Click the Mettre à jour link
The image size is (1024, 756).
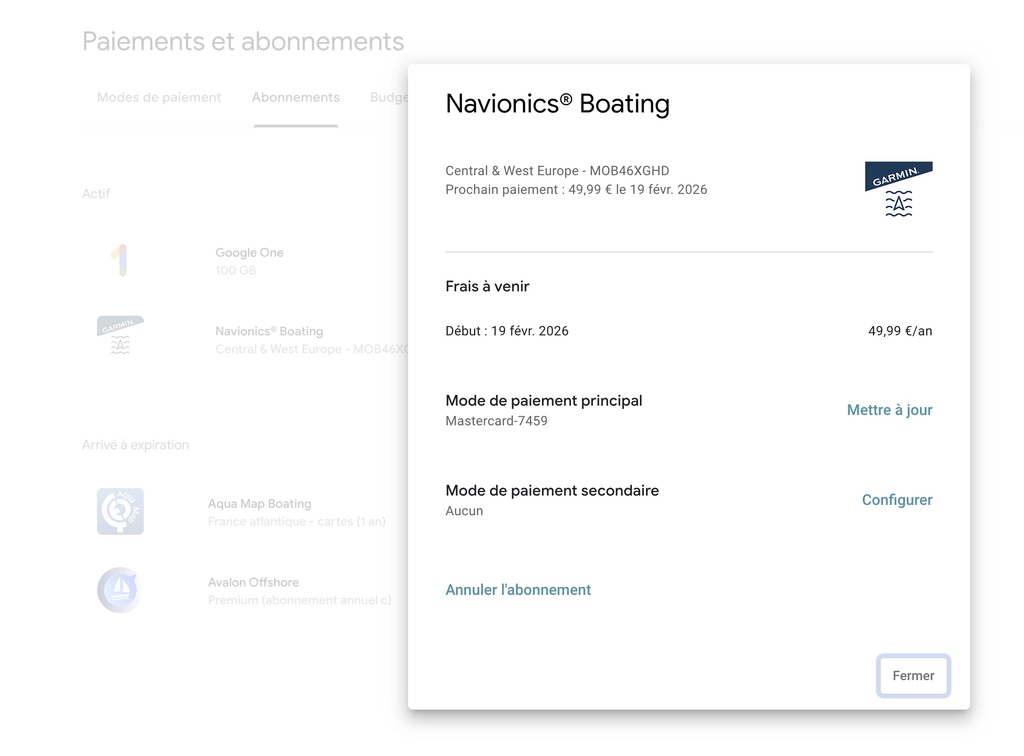coord(889,410)
